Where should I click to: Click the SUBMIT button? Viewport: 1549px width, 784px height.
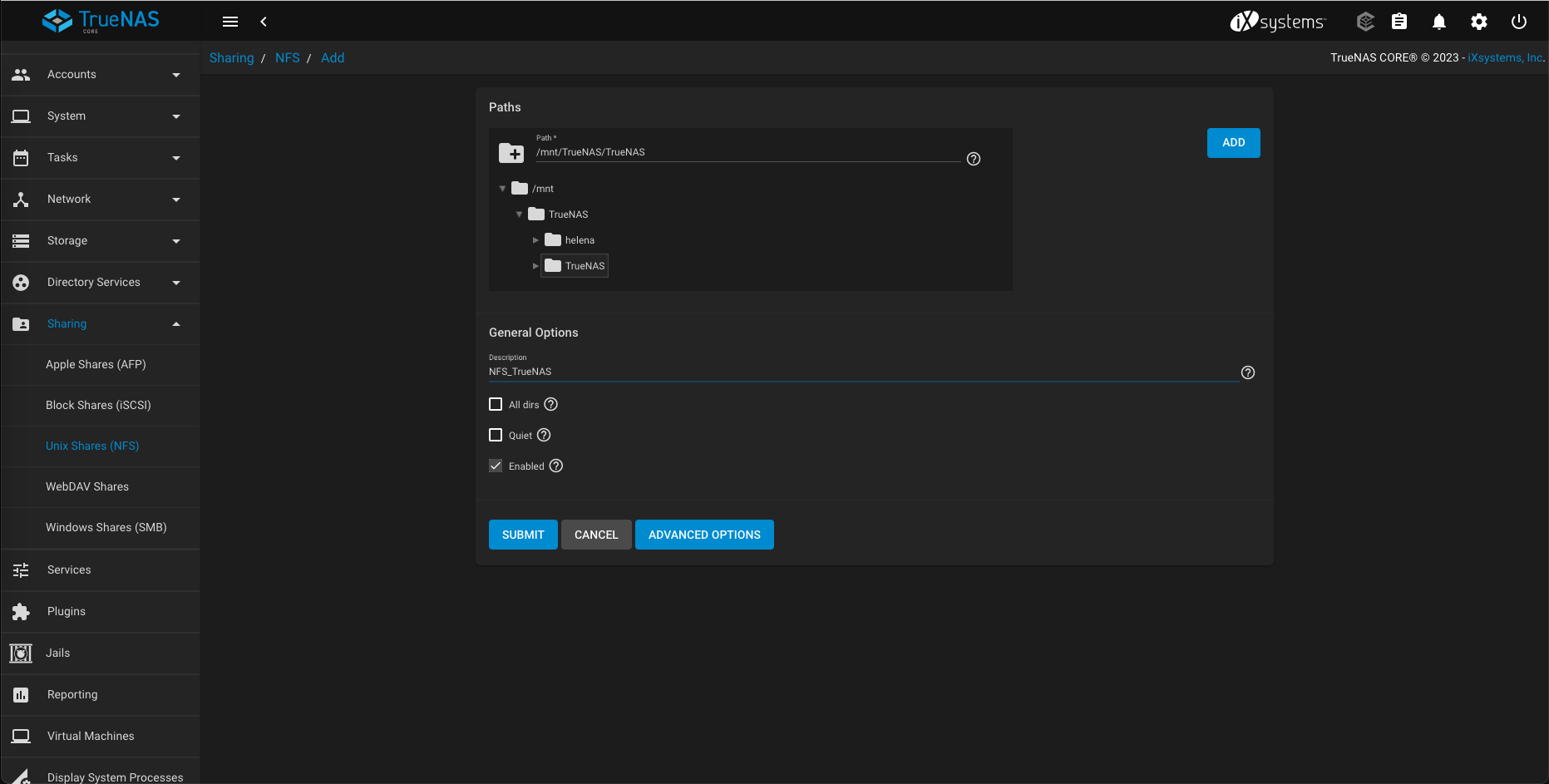(x=523, y=535)
